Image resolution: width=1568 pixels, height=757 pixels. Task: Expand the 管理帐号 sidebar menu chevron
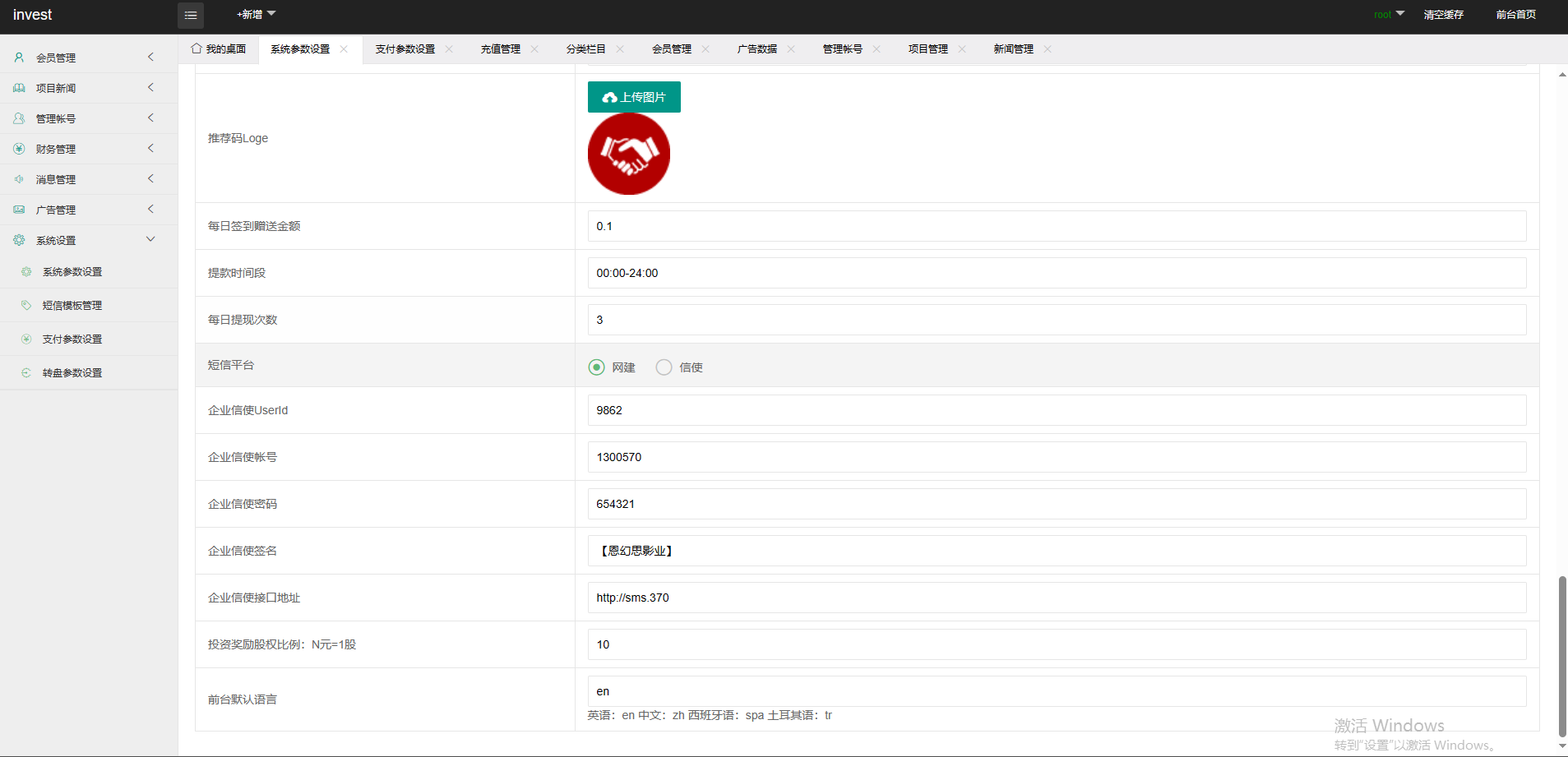[x=150, y=118]
